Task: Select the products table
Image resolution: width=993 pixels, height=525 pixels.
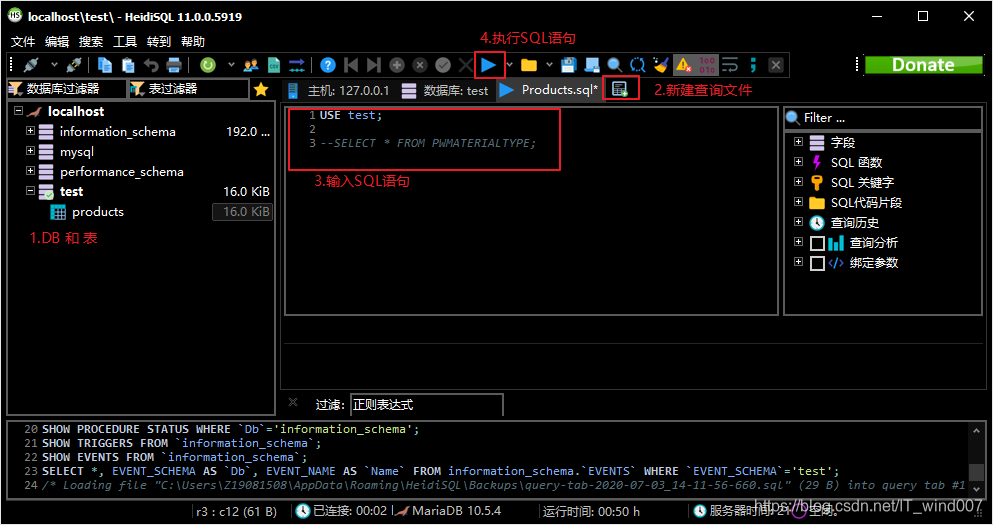Action: point(98,212)
